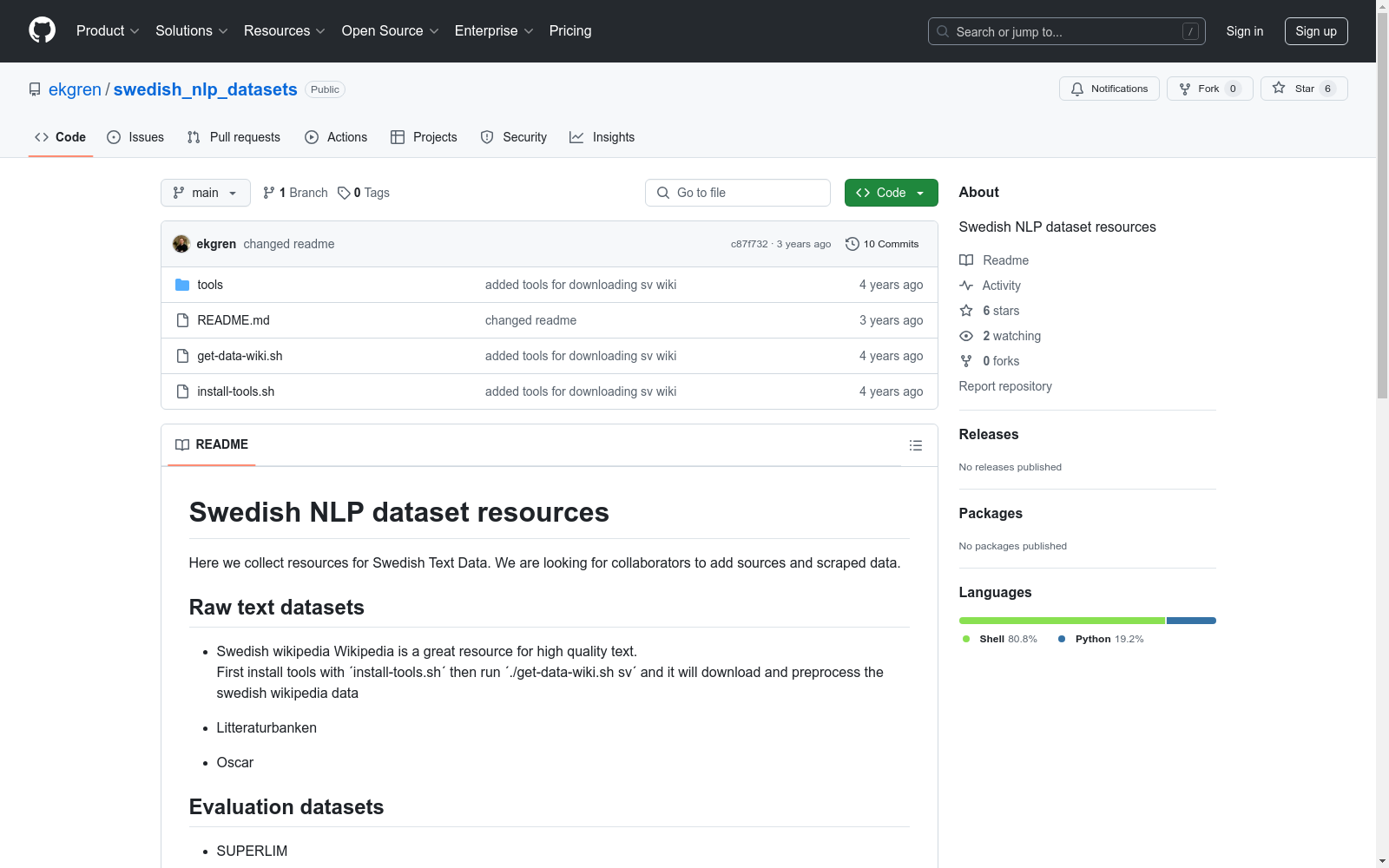Screen dimensions: 1389x868
Task: Open the get-data-wiki.sh file link
Action: coord(240,356)
